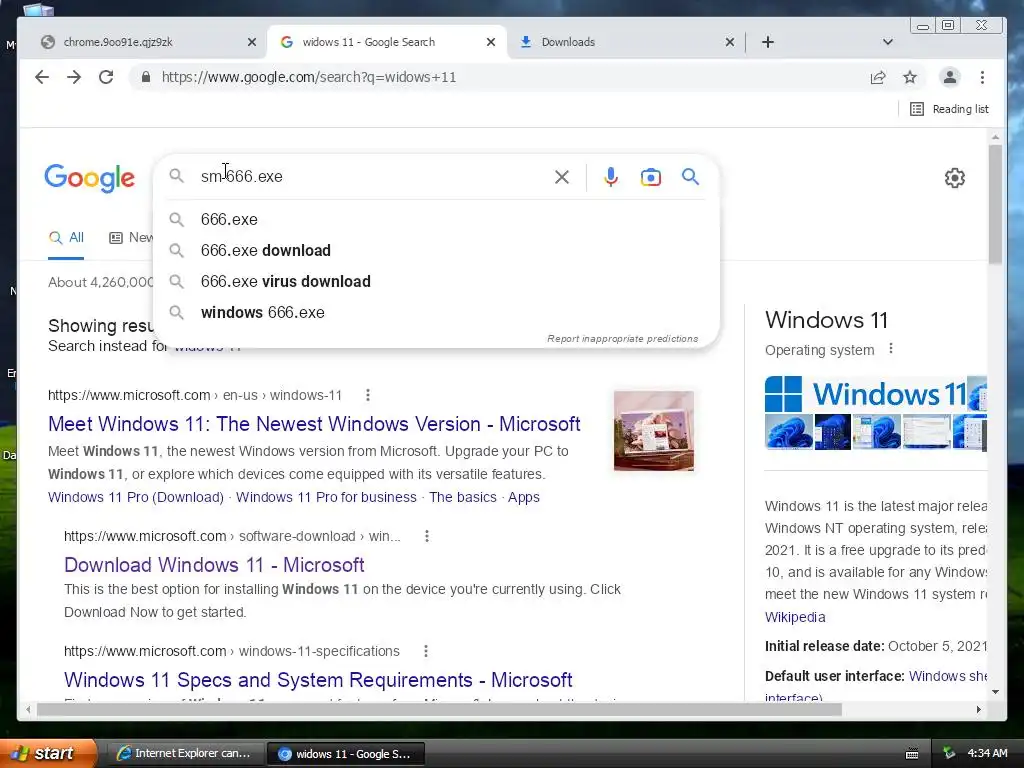Click the green tray notification icon

coord(949,753)
